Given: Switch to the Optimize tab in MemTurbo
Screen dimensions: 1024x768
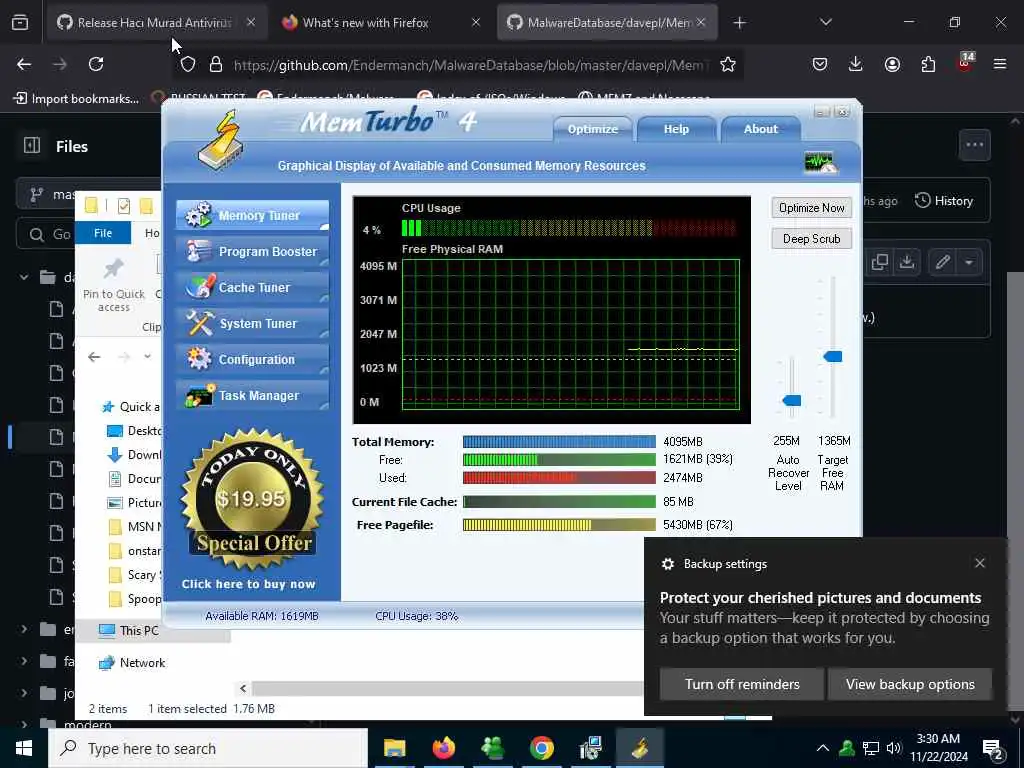Looking at the screenshot, I should pos(592,129).
